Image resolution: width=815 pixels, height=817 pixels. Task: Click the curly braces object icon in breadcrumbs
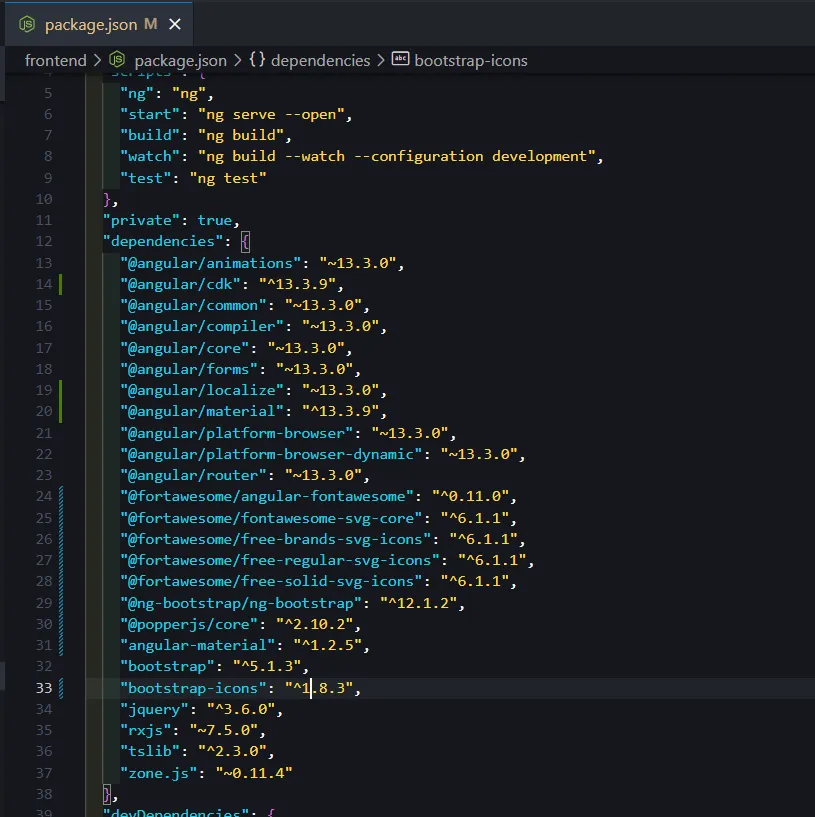tap(257, 60)
